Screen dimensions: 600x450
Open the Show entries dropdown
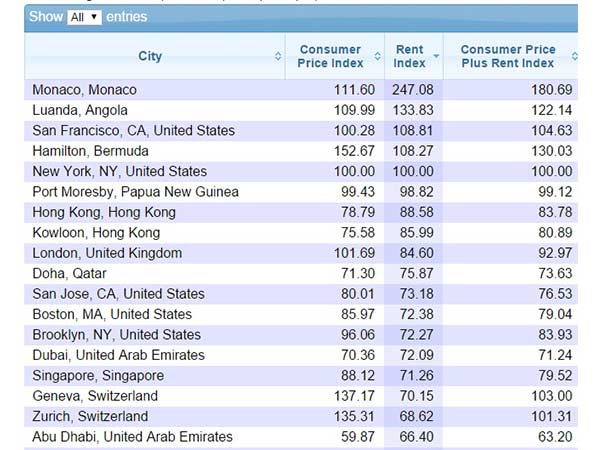pos(84,17)
